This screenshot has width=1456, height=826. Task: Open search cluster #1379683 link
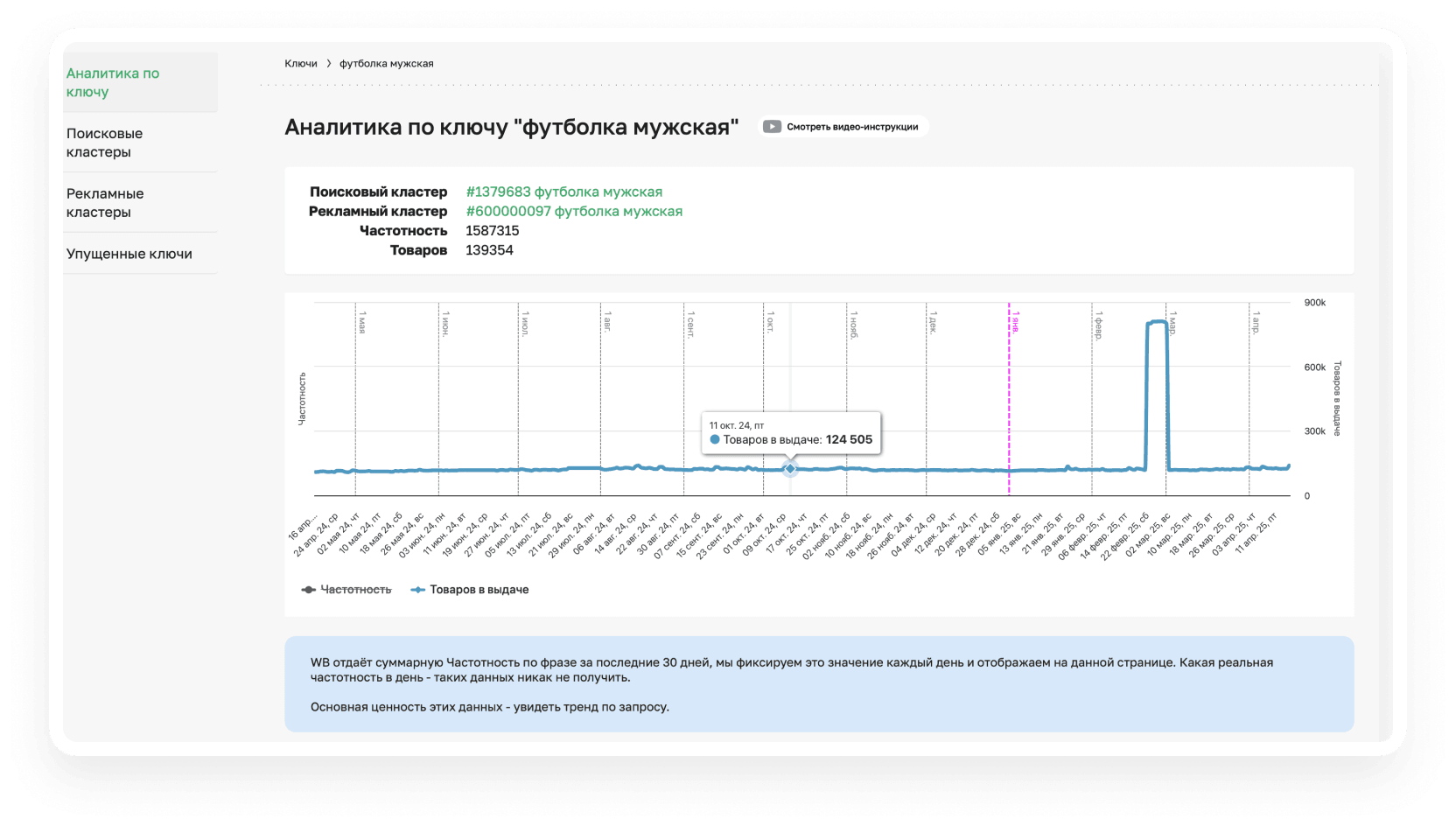pyautogui.click(x=563, y=192)
